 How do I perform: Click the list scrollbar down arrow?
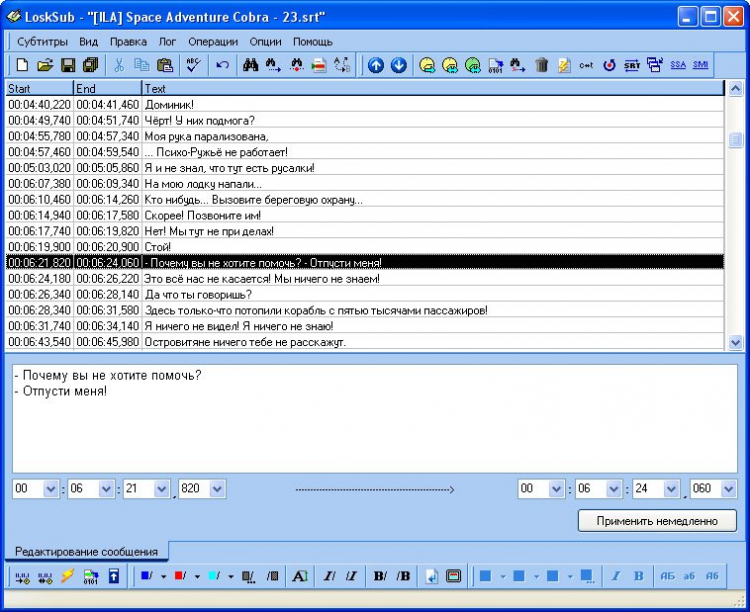click(x=735, y=342)
